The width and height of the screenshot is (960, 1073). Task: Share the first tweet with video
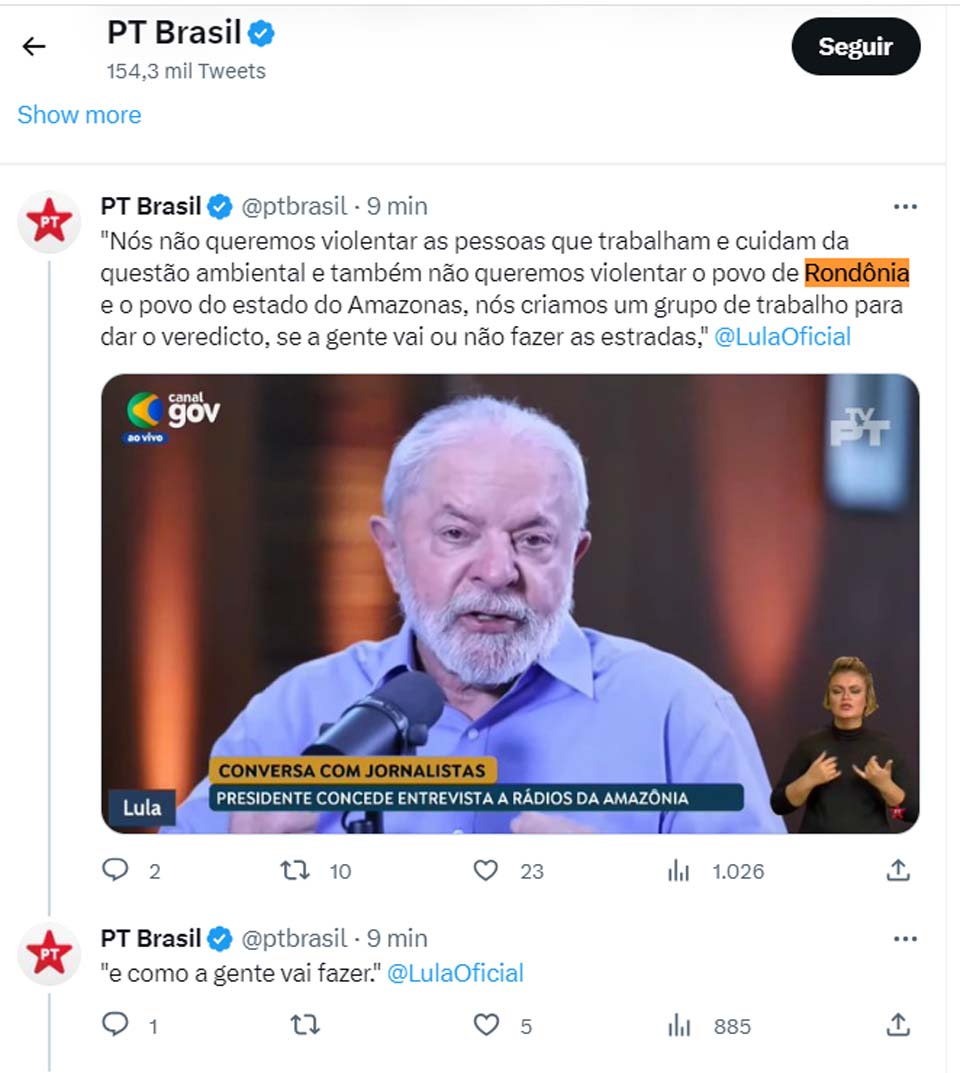tap(898, 871)
